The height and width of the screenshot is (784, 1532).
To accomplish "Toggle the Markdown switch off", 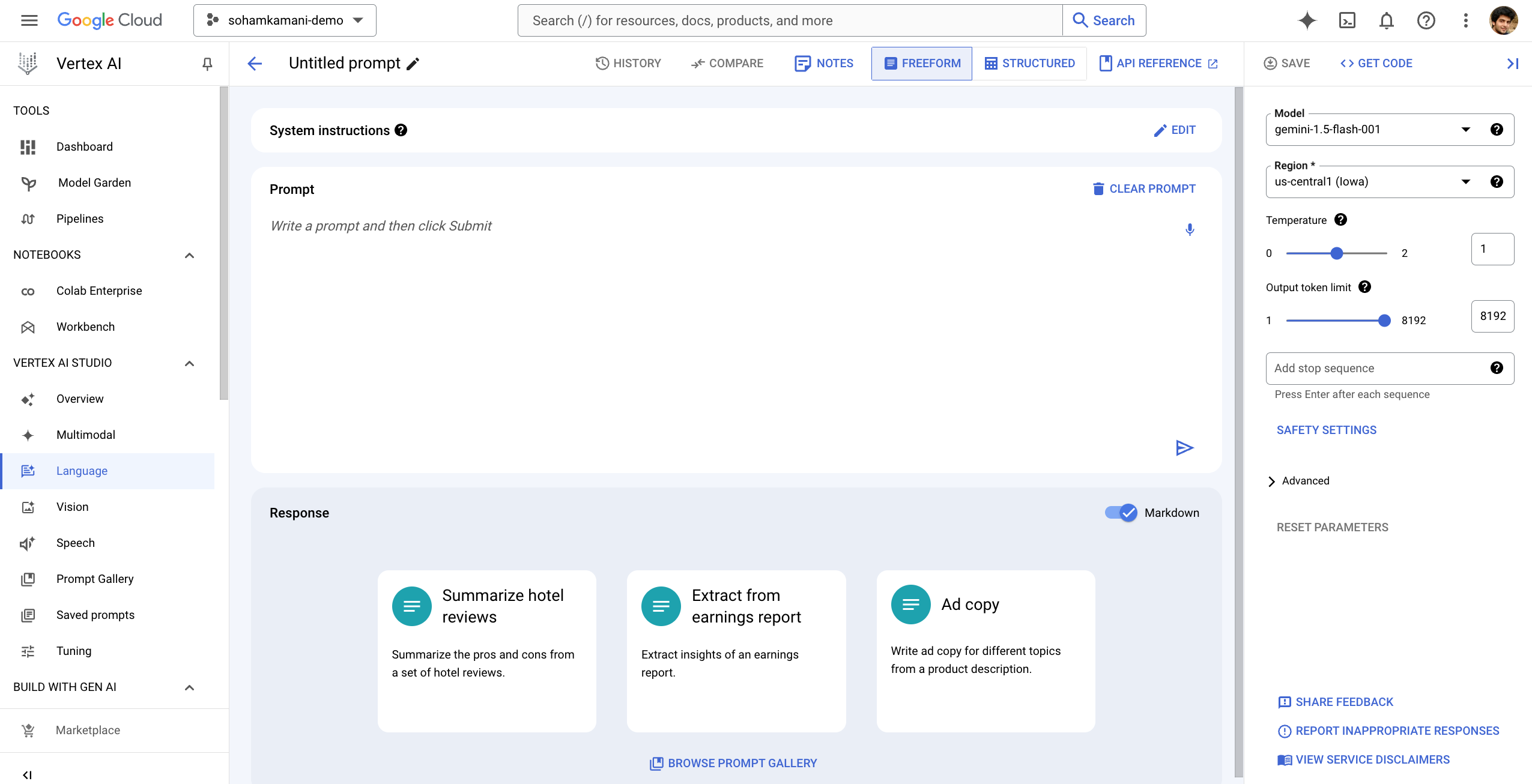I will (x=1121, y=513).
